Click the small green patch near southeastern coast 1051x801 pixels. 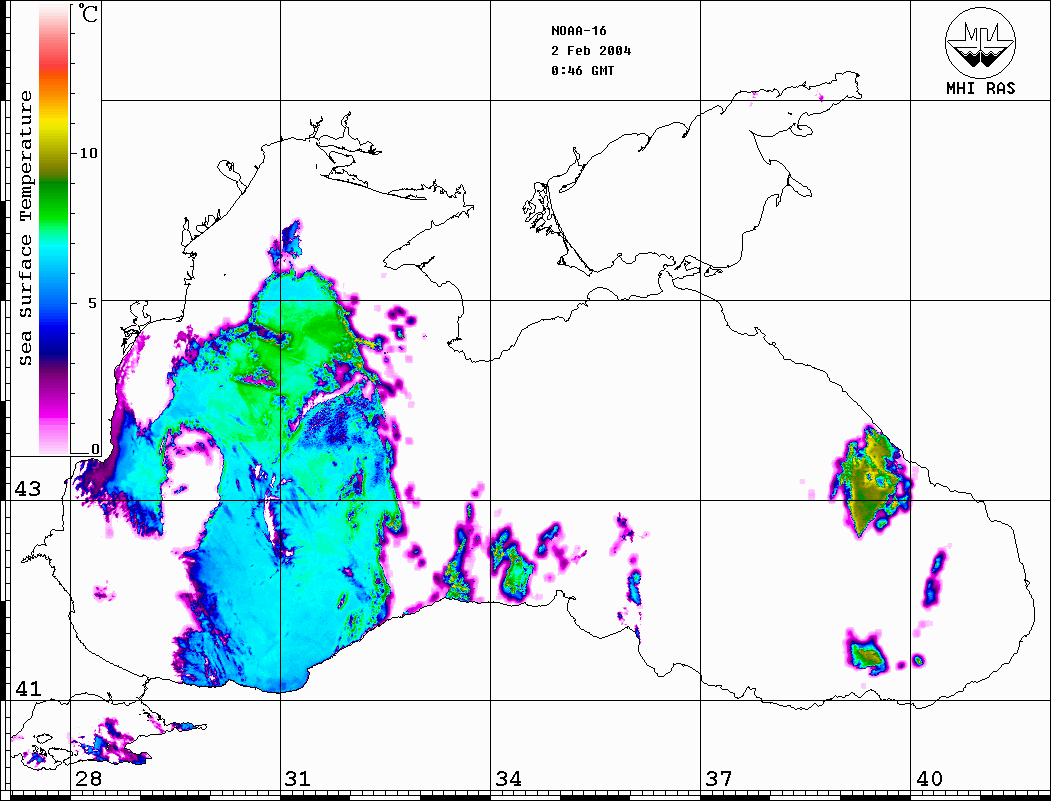click(x=866, y=653)
